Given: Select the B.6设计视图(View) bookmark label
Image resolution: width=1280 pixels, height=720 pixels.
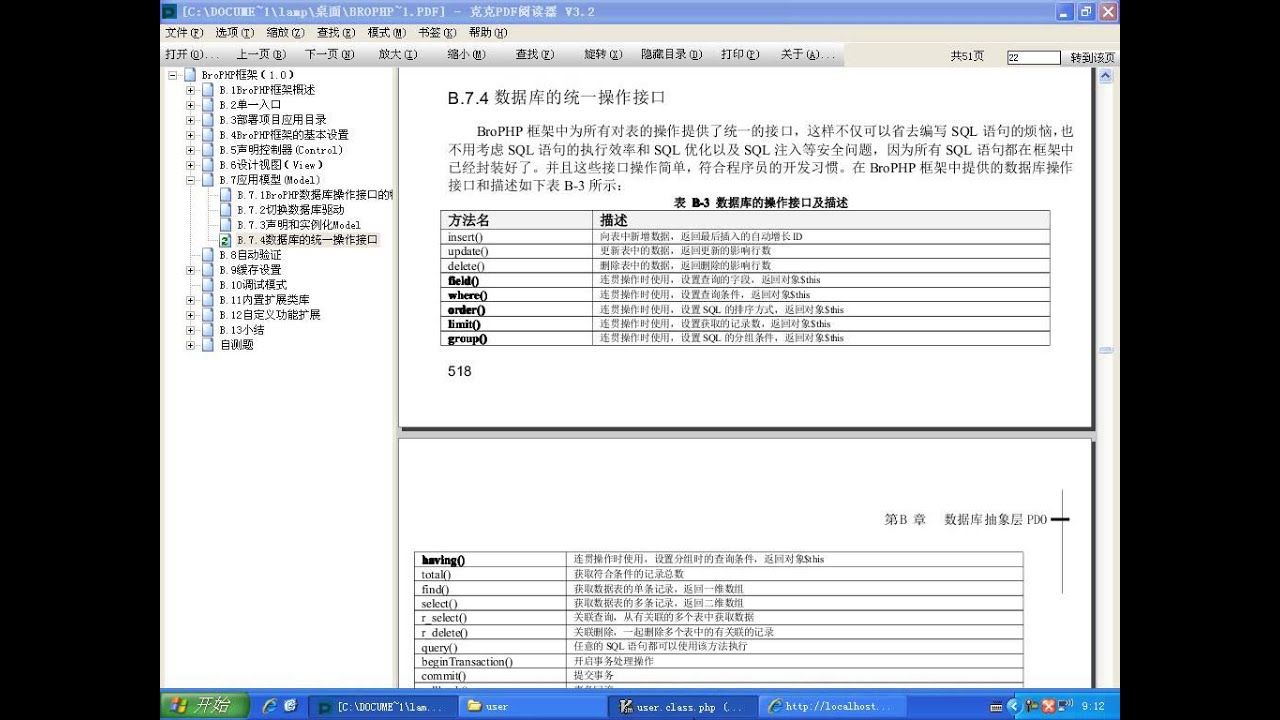Looking at the screenshot, I should 271,165.
